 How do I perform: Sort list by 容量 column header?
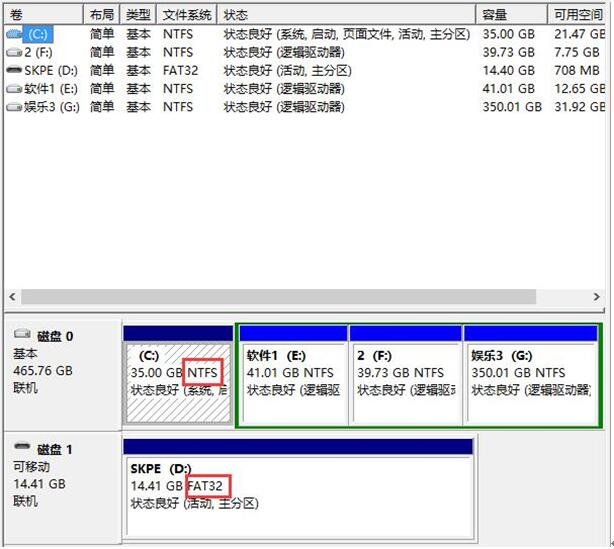pyautogui.click(x=511, y=15)
